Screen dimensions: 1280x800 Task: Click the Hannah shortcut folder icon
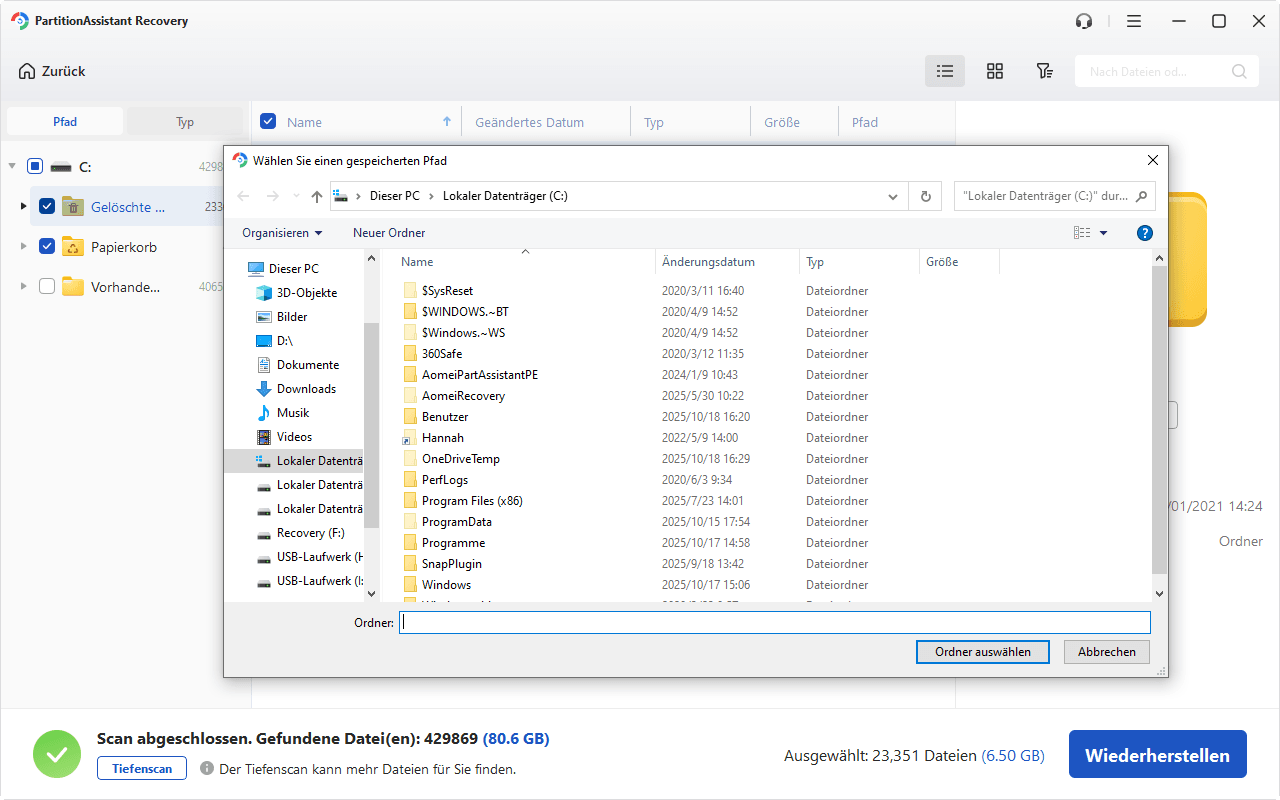[410, 438]
